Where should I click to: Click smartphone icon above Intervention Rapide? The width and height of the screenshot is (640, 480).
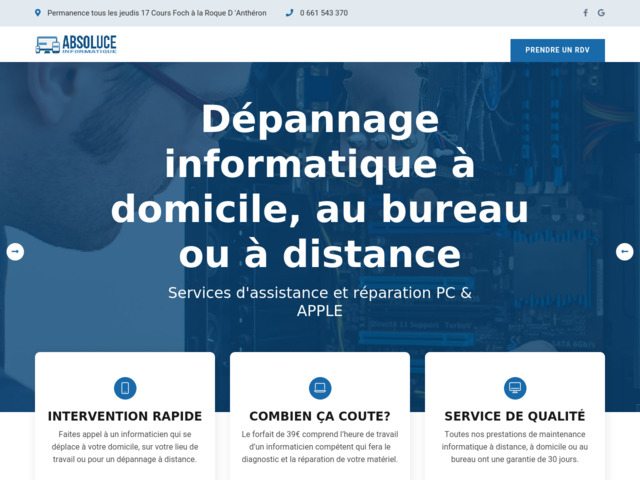tap(125, 388)
